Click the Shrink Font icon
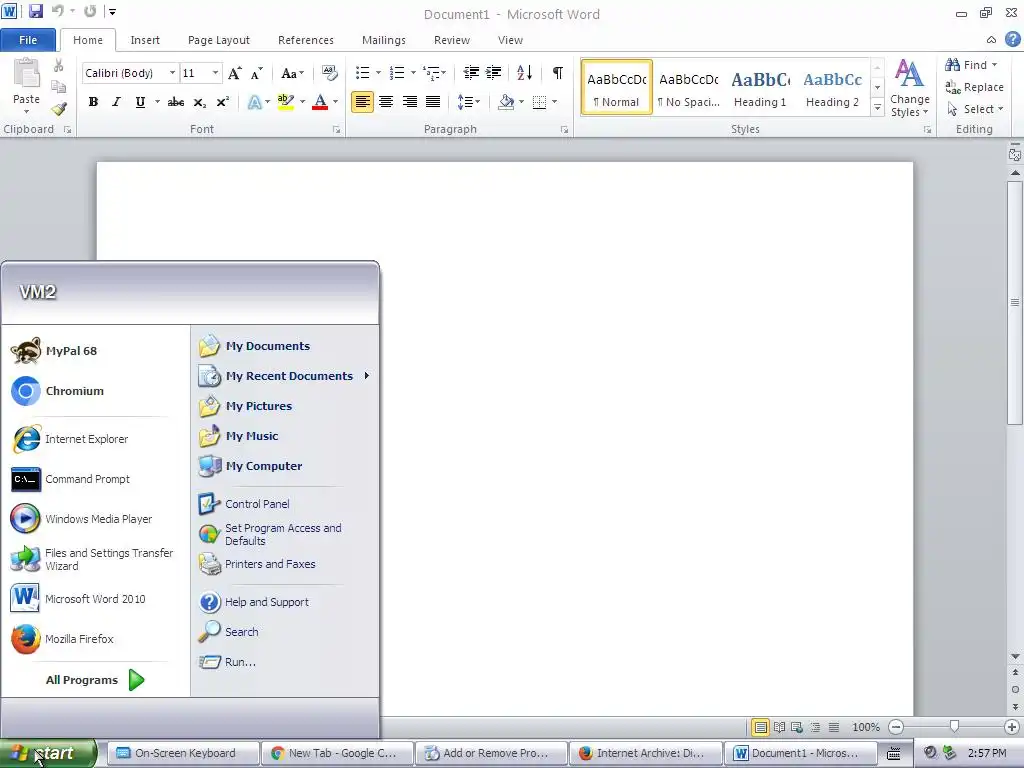Image resolution: width=1024 pixels, height=768 pixels. pos(257,72)
